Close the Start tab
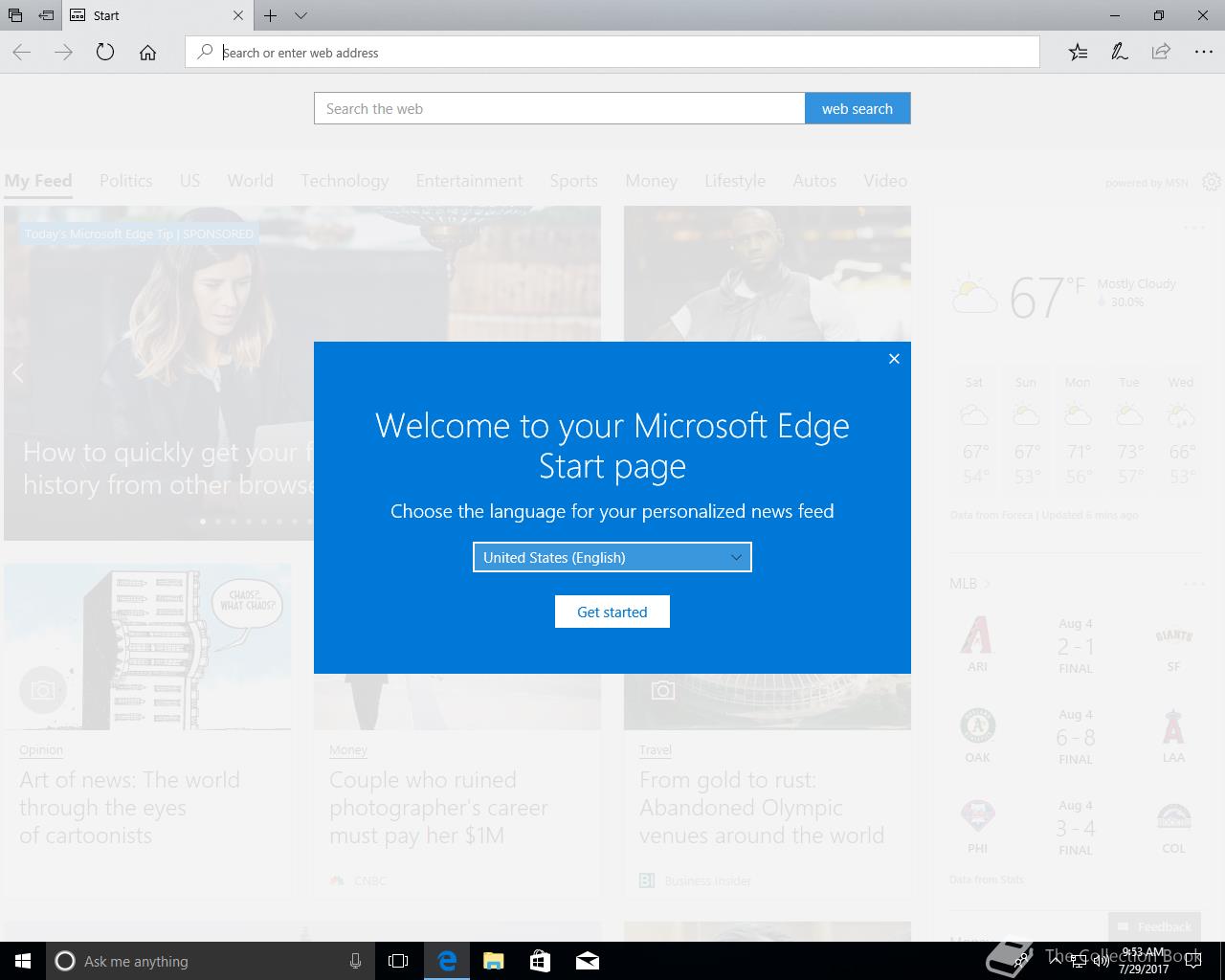The height and width of the screenshot is (980, 1225). [238, 15]
